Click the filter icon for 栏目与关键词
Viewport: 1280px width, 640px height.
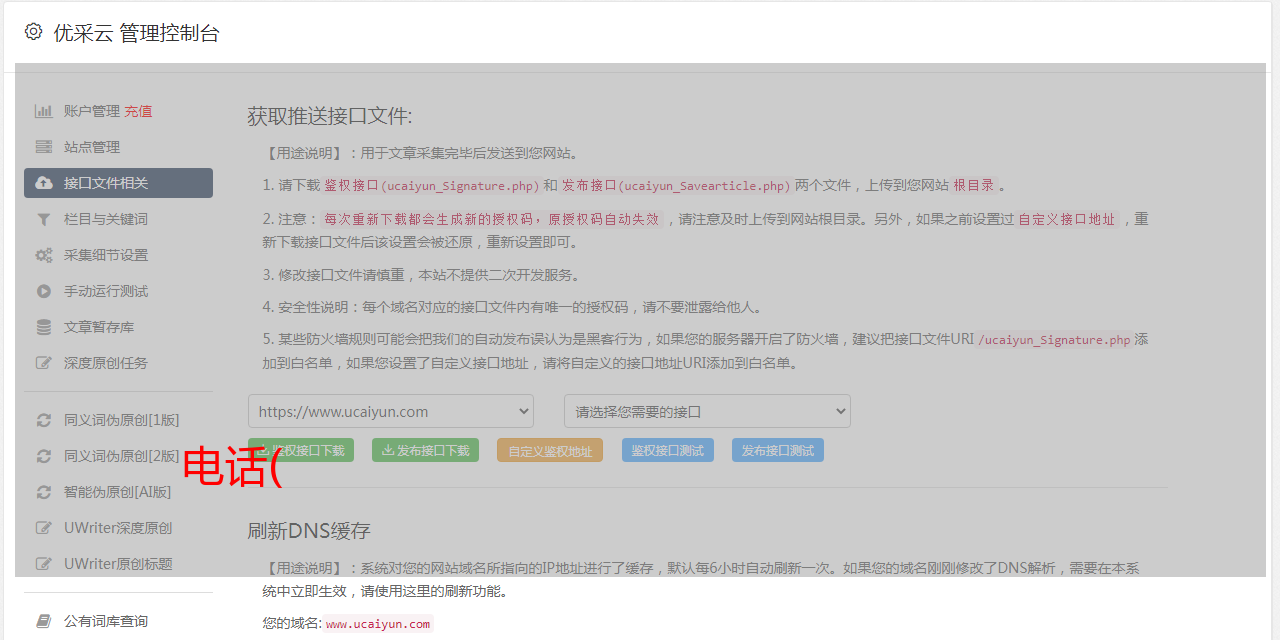[44, 219]
